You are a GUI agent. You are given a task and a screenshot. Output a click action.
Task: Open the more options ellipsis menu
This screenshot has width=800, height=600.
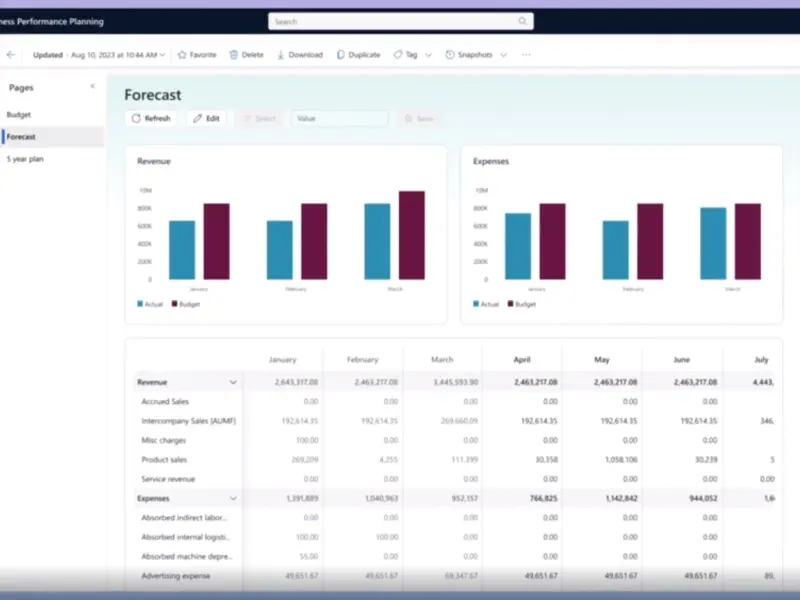pos(526,55)
